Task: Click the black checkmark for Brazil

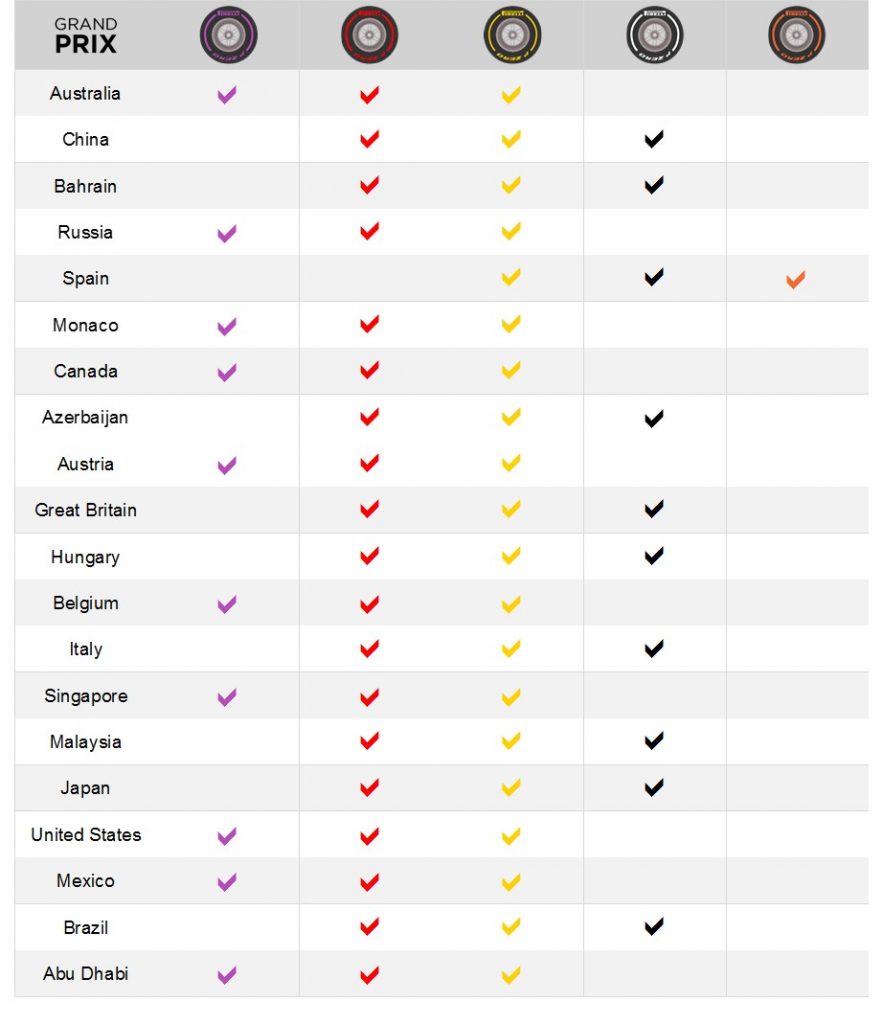Action: click(x=654, y=926)
